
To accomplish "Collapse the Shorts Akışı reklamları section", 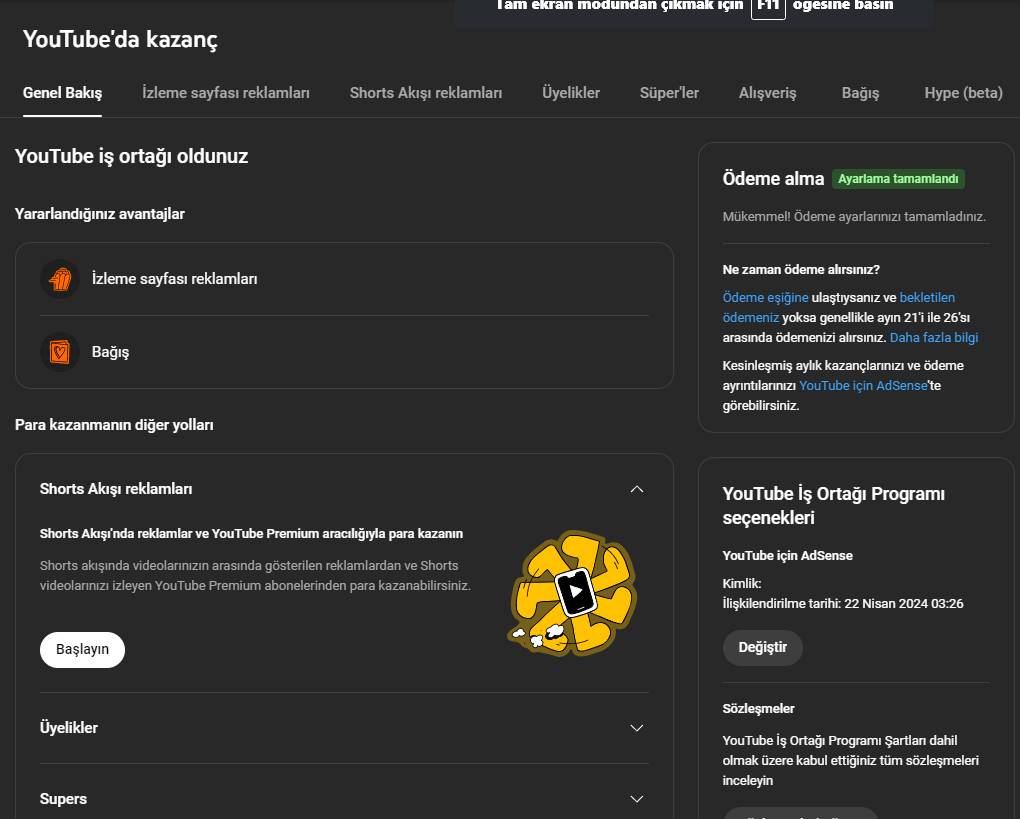I will tap(637, 489).
